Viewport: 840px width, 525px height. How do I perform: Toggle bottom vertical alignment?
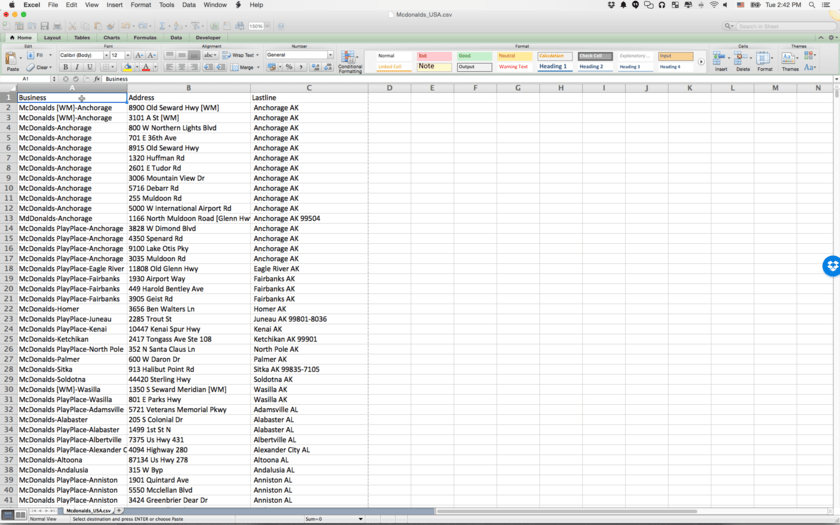tap(194, 55)
